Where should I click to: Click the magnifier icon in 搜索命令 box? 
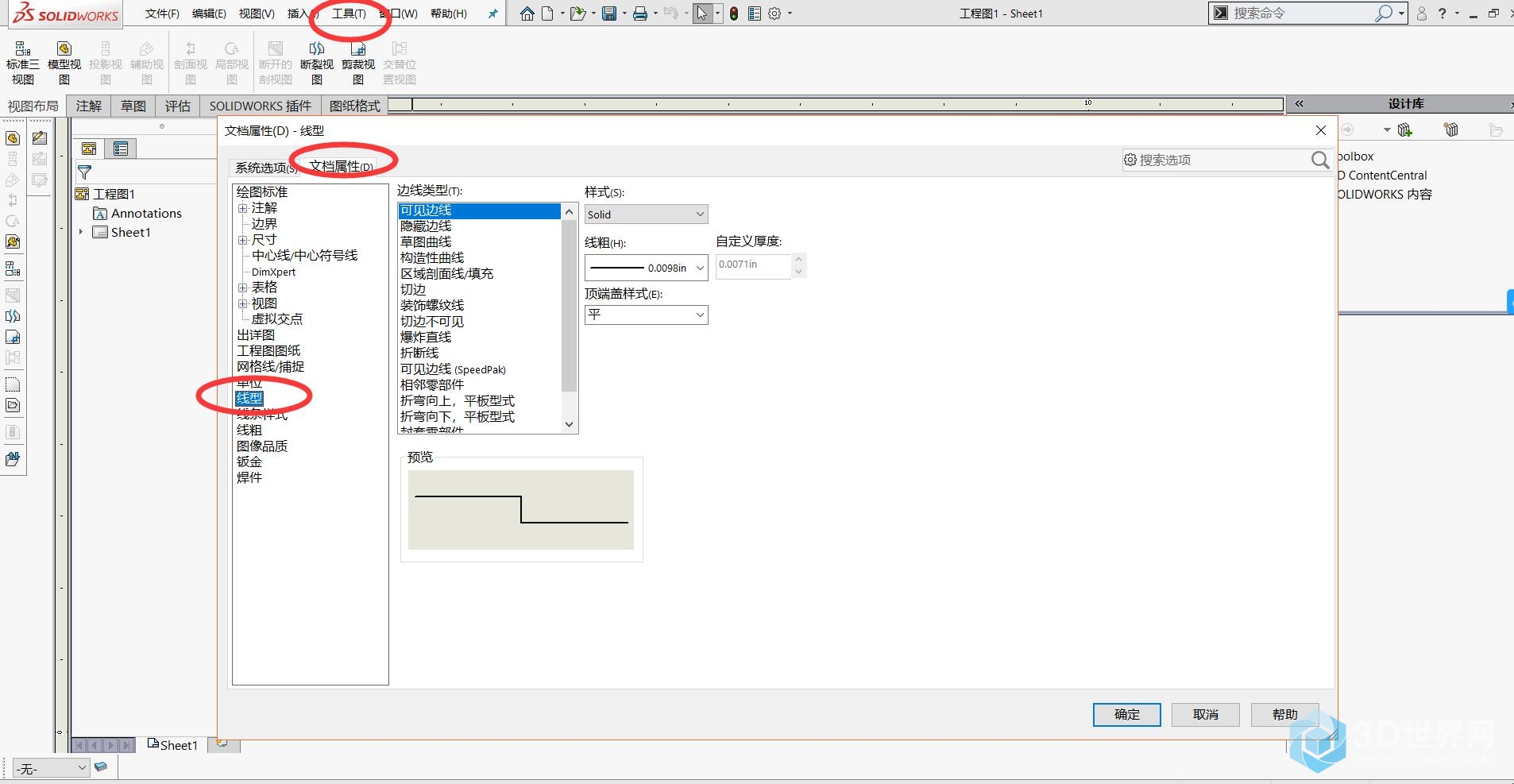pos(1384,14)
